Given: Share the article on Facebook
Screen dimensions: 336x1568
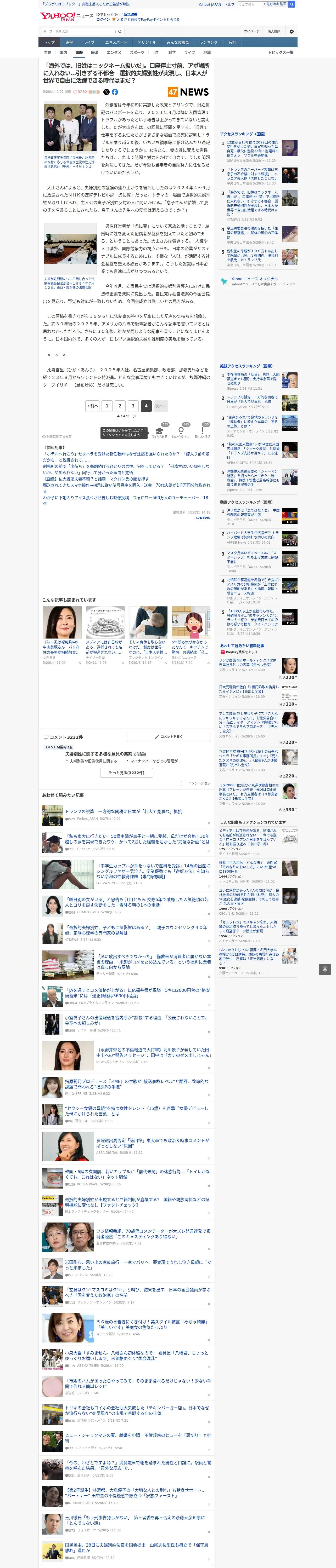Looking at the screenshot, I should point(115,92).
